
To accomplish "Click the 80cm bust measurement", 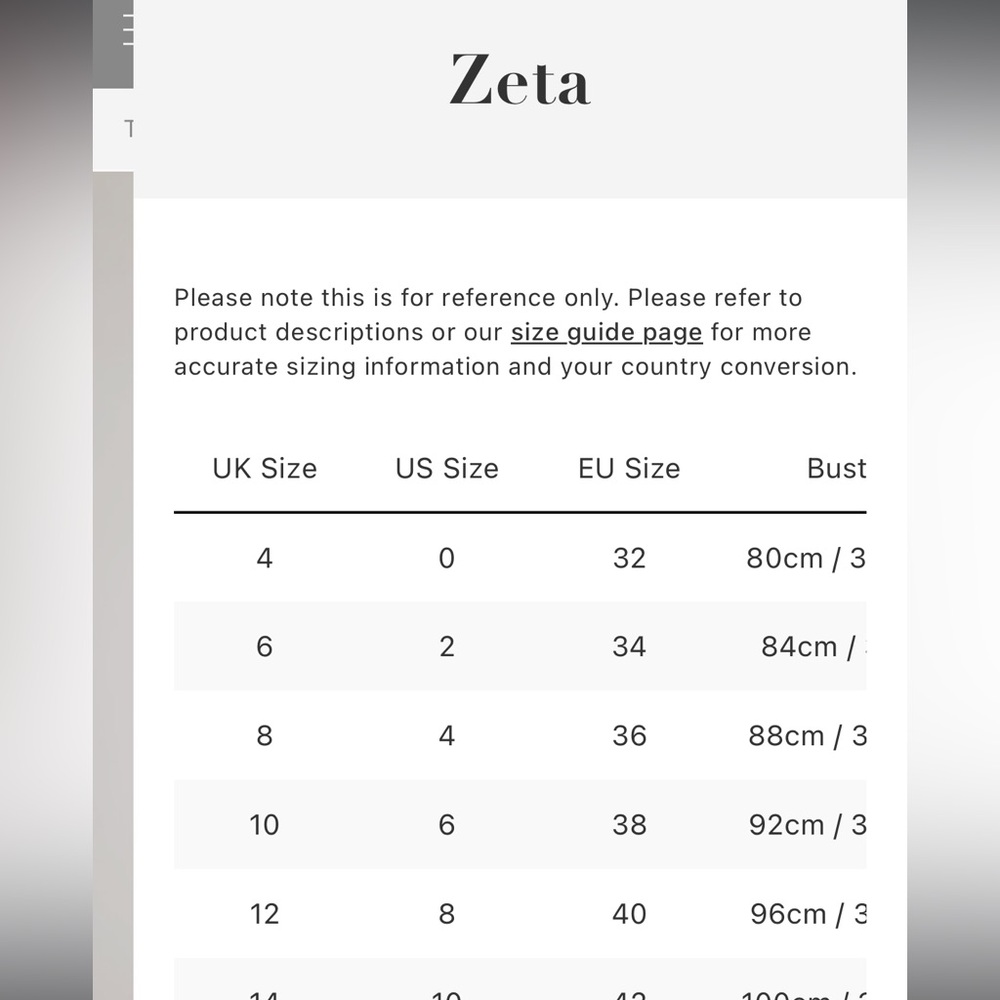I will tap(806, 558).
